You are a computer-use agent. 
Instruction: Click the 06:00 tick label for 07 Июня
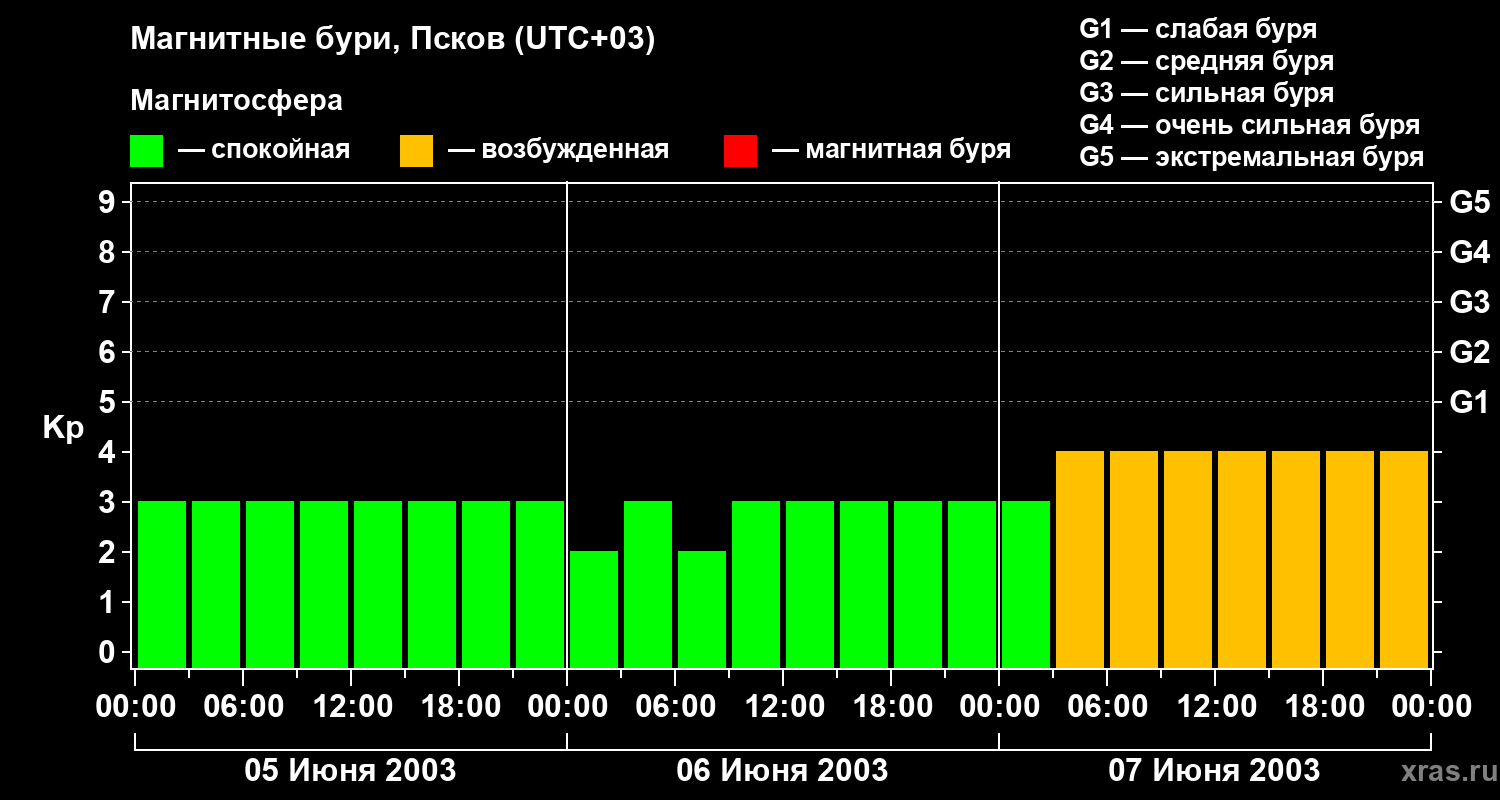(1107, 707)
